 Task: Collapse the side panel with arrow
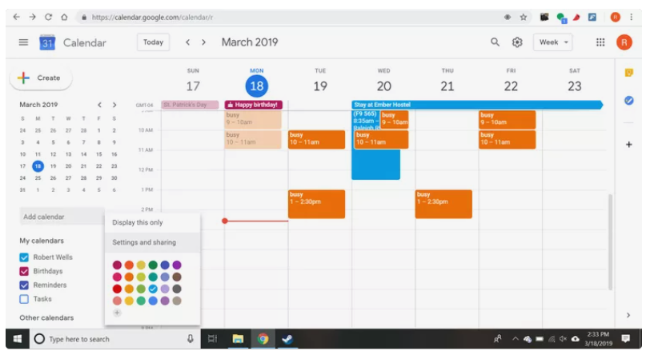(x=628, y=315)
